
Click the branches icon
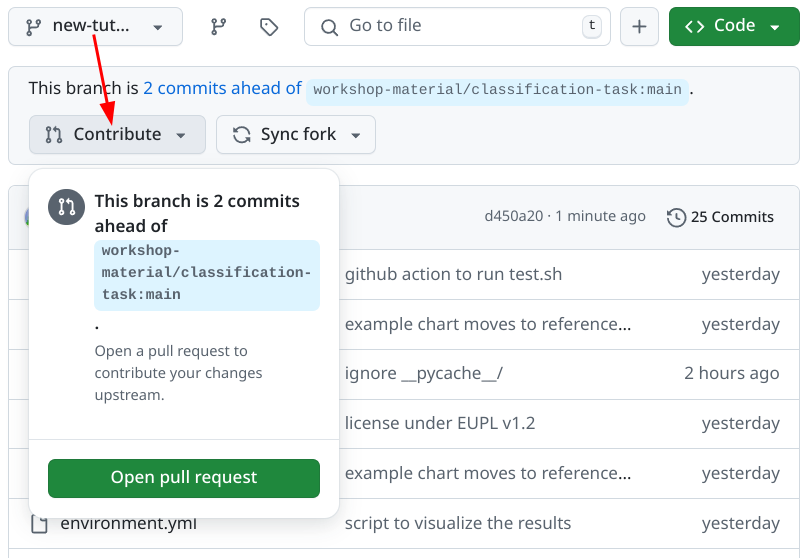click(x=219, y=27)
